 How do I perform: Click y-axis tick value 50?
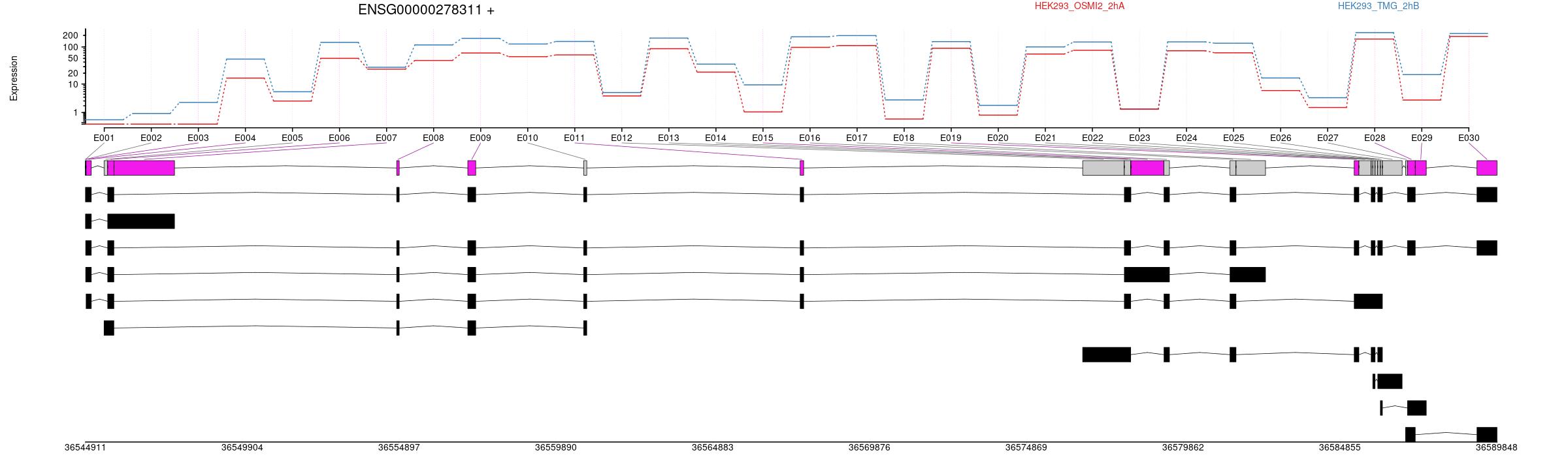73,59
